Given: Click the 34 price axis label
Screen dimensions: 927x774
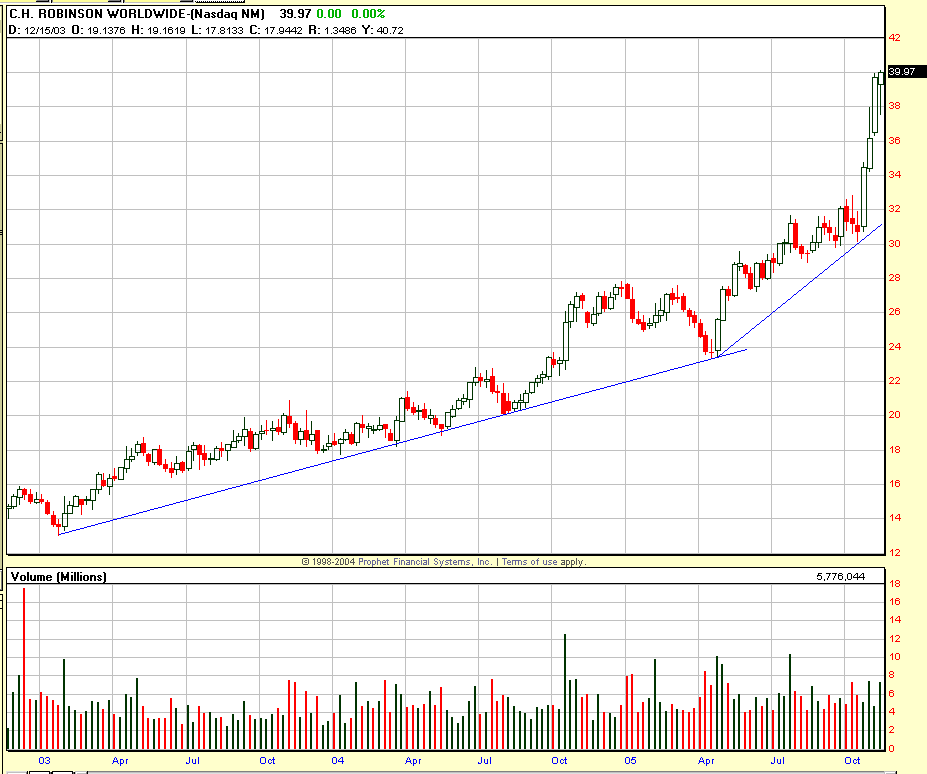Looking at the screenshot, I should [x=894, y=174].
